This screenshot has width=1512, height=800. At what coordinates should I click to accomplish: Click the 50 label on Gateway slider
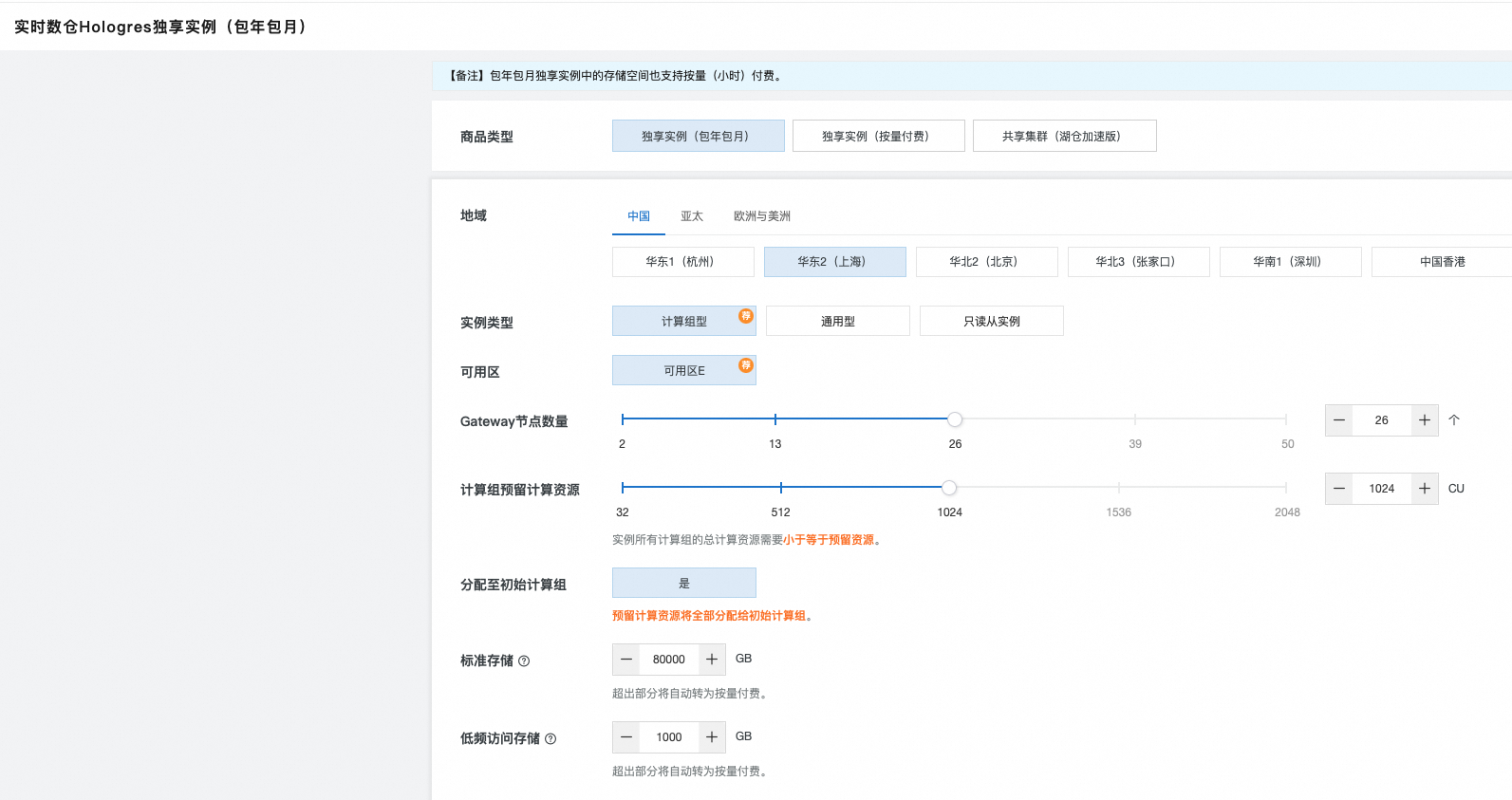(1287, 444)
